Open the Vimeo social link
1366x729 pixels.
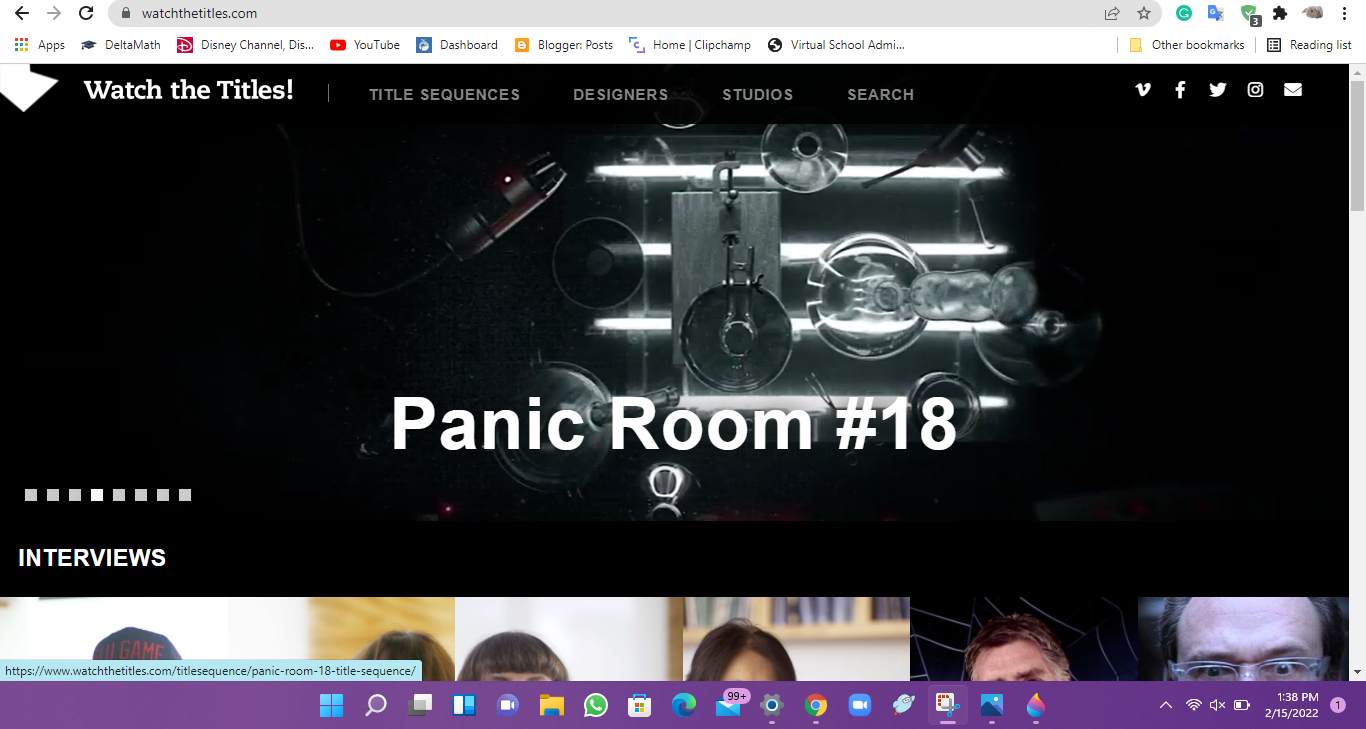[1143, 90]
